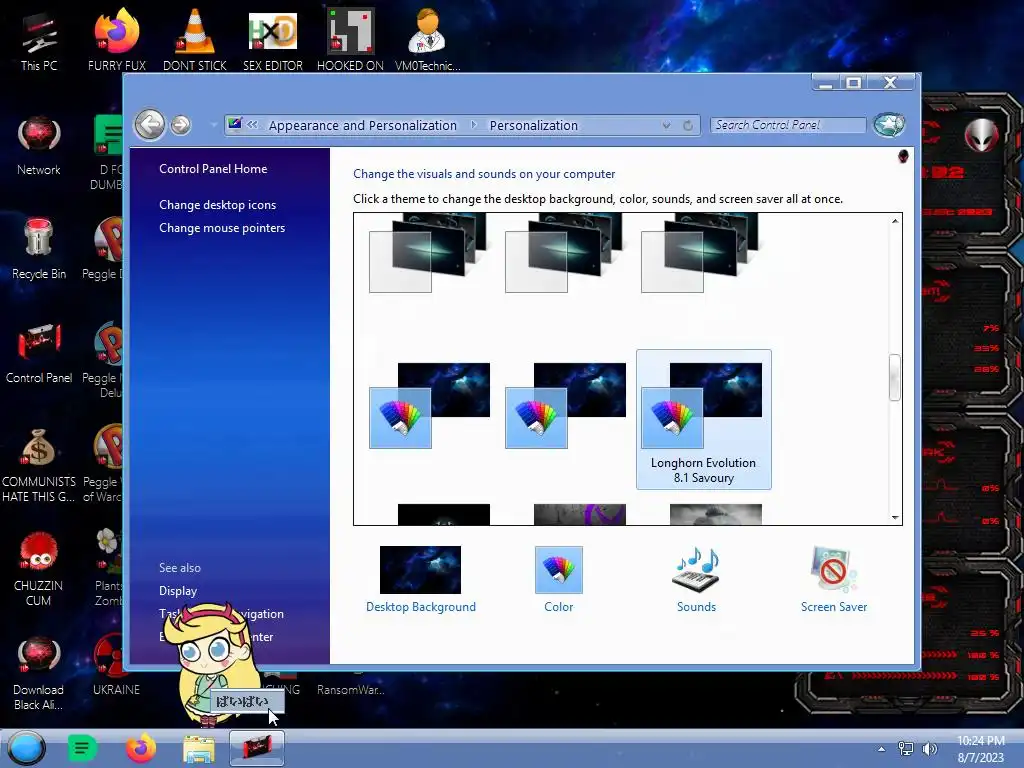Open the recent pages dropdown arrow
Image resolution: width=1024 pixels, height=768 pixels.
tap(213, 125)
